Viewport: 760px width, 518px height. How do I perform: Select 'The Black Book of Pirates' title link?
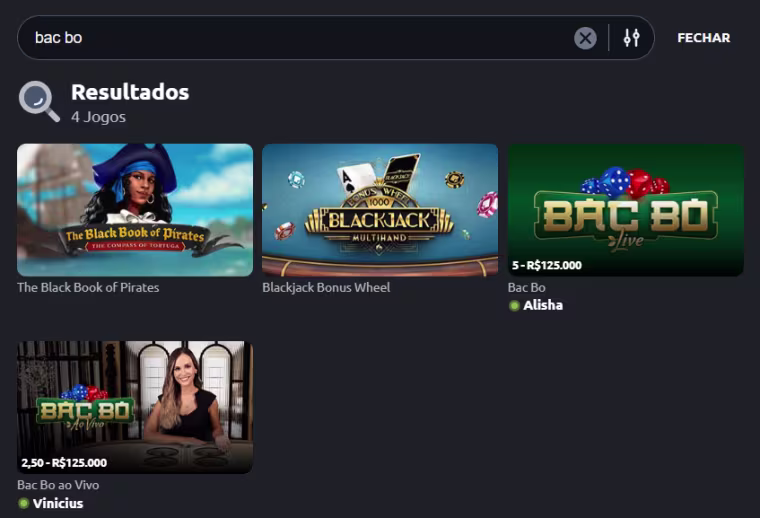(x=88, y=287)
